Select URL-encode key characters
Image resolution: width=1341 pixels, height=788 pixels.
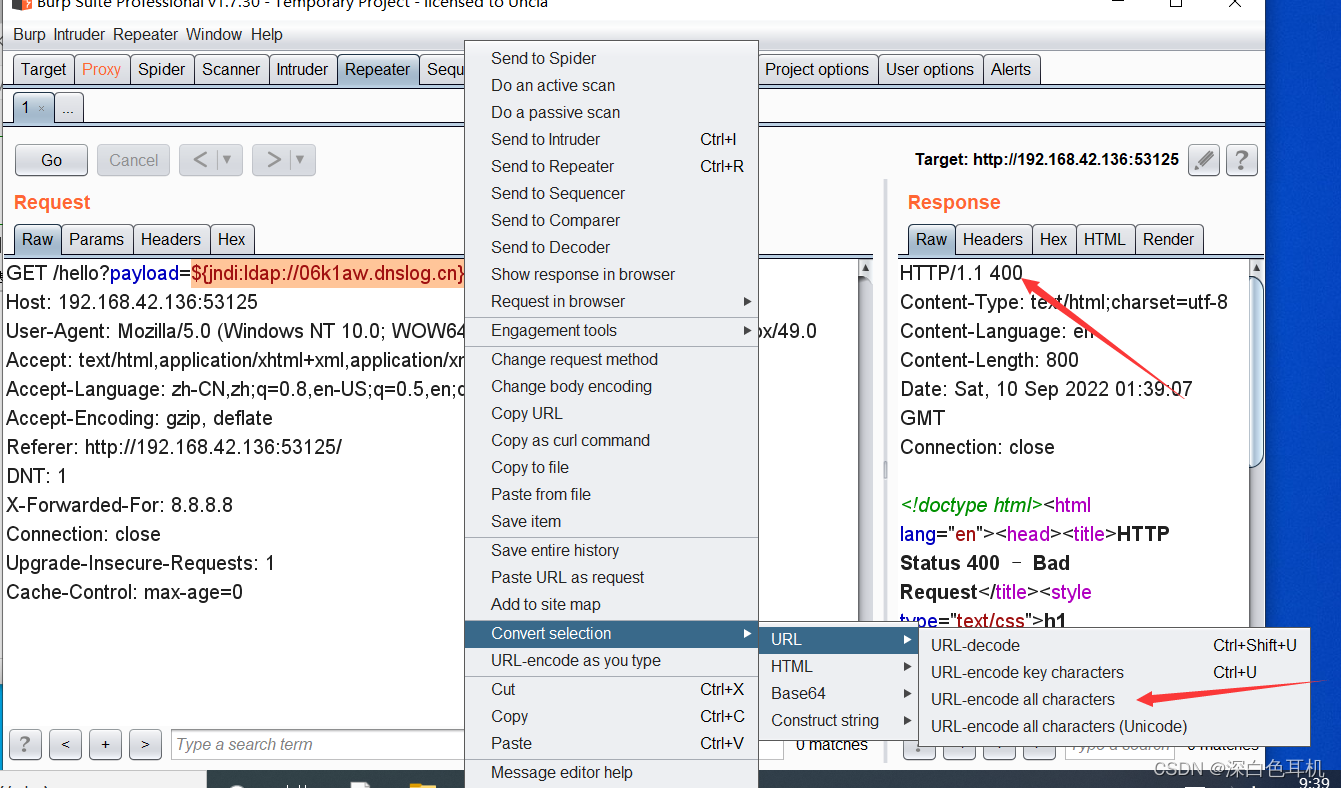click(1114, 672)
